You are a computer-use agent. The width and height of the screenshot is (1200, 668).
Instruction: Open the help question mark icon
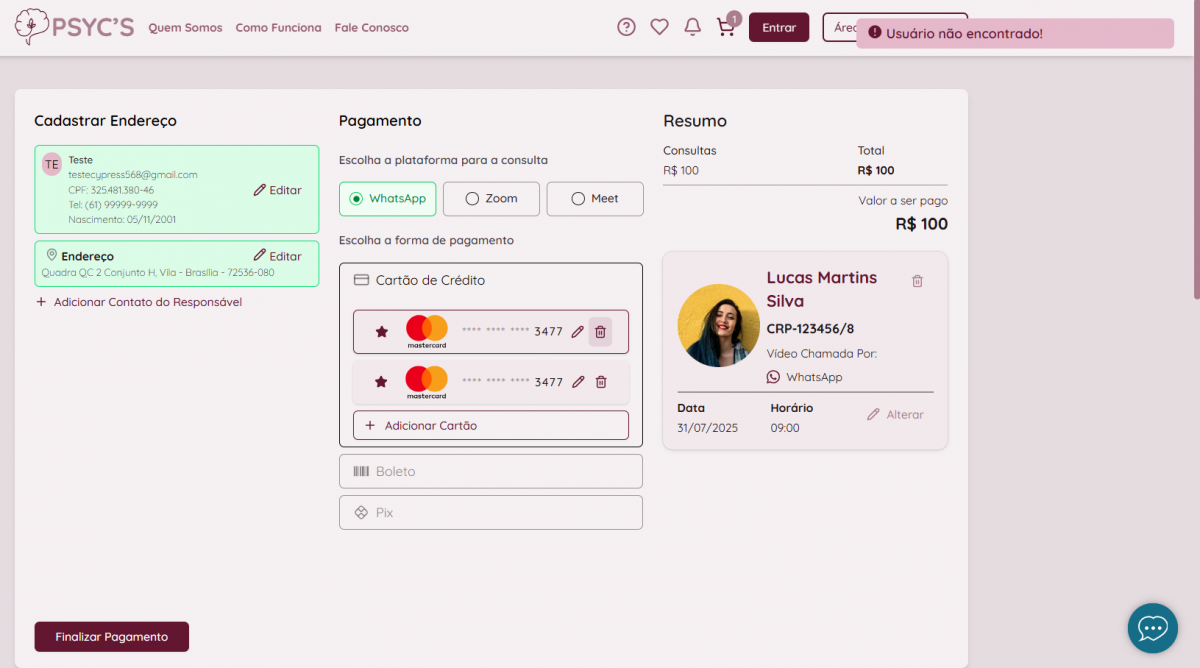point(626,27)
